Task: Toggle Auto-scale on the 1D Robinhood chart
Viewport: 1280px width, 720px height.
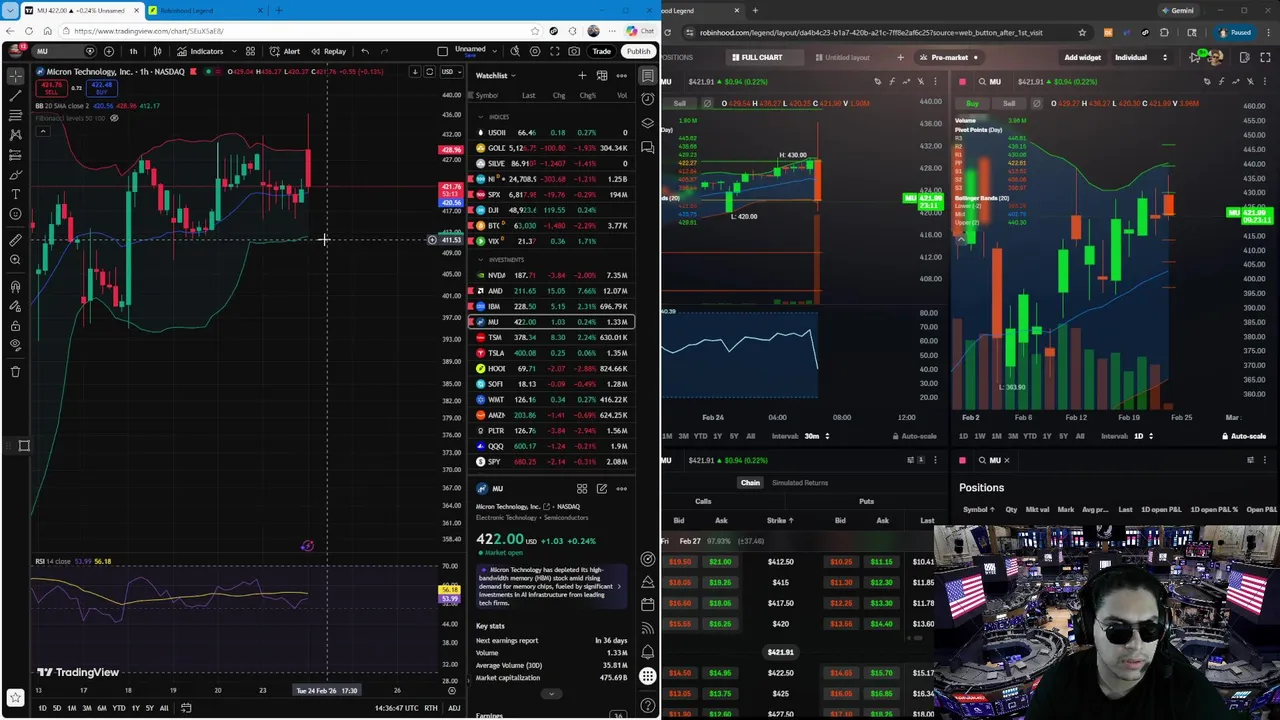Action: coord(1244,436)
